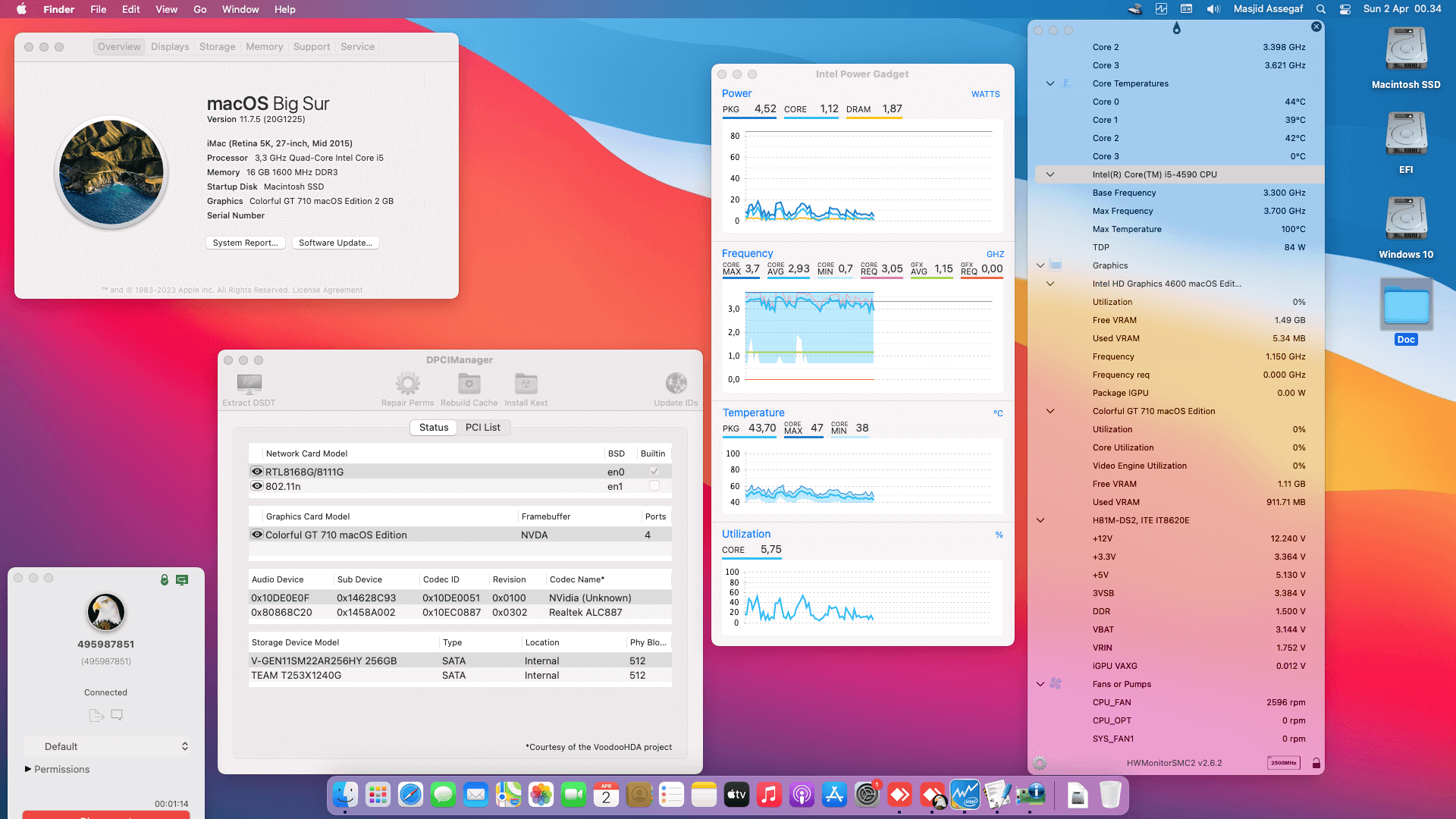Click Install Kext icon in DPCIManager
Viewport: 1456px width, 819px height.
(526, 384)
